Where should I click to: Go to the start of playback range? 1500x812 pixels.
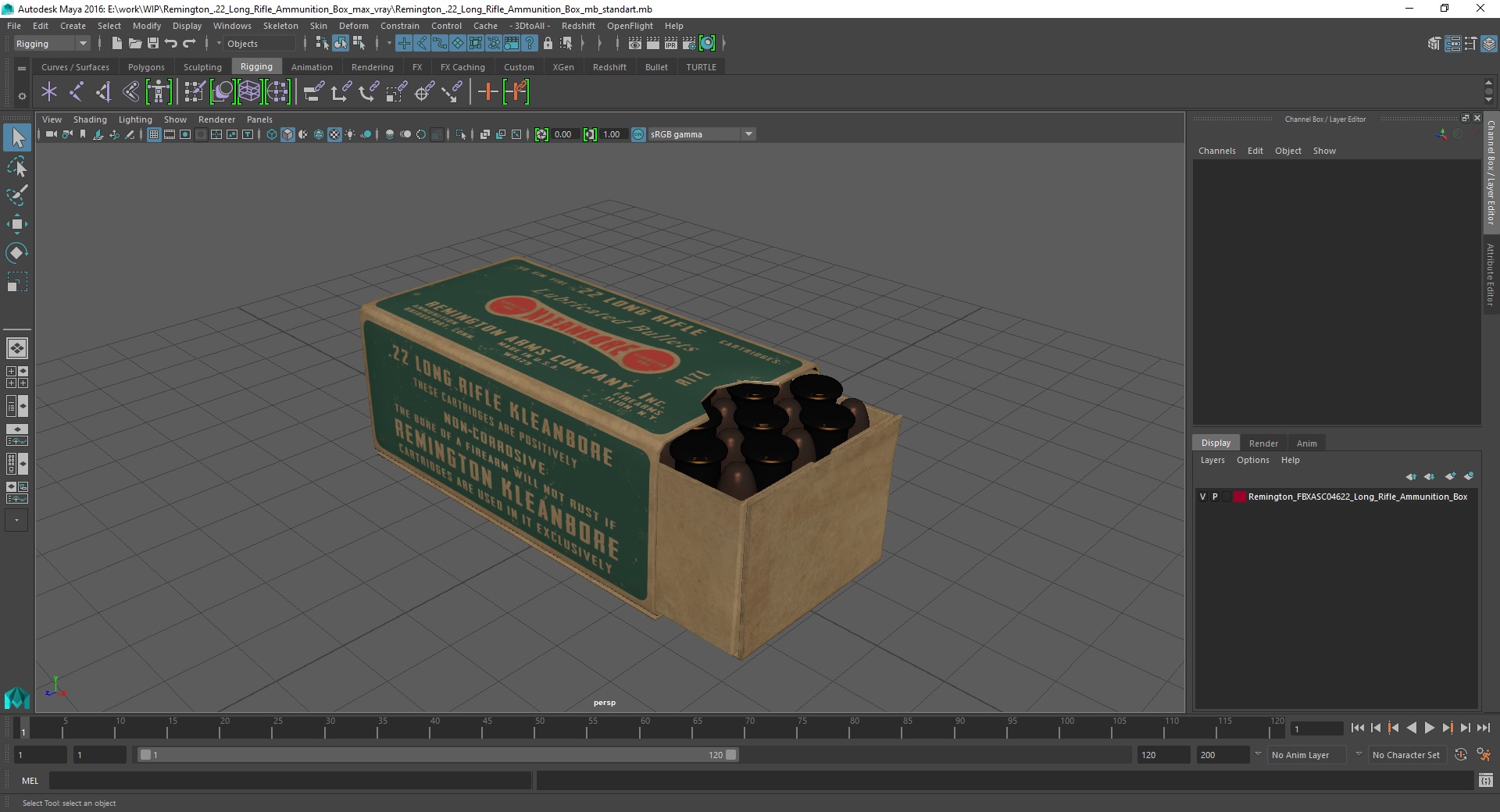pyautogui.click(x=1358, y=728)
